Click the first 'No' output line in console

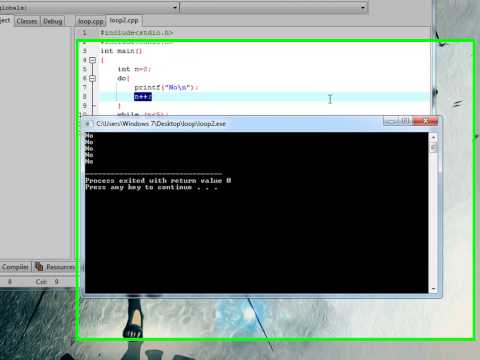pyautogui.click(x=89, y=136)
